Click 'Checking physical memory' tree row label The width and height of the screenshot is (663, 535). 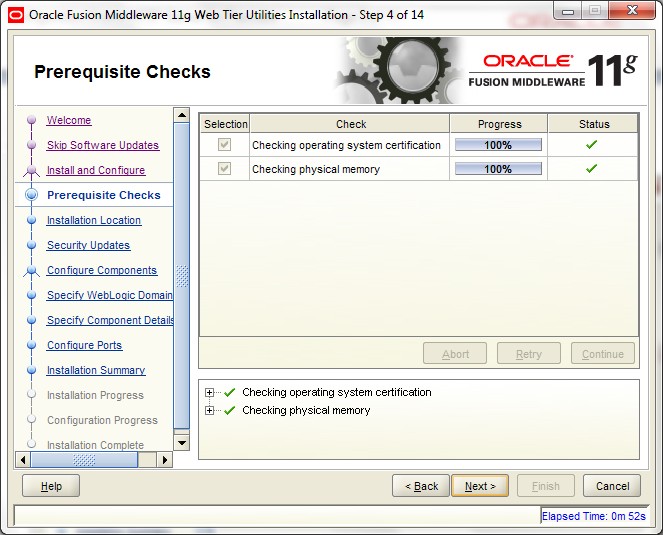pos(306,410)
